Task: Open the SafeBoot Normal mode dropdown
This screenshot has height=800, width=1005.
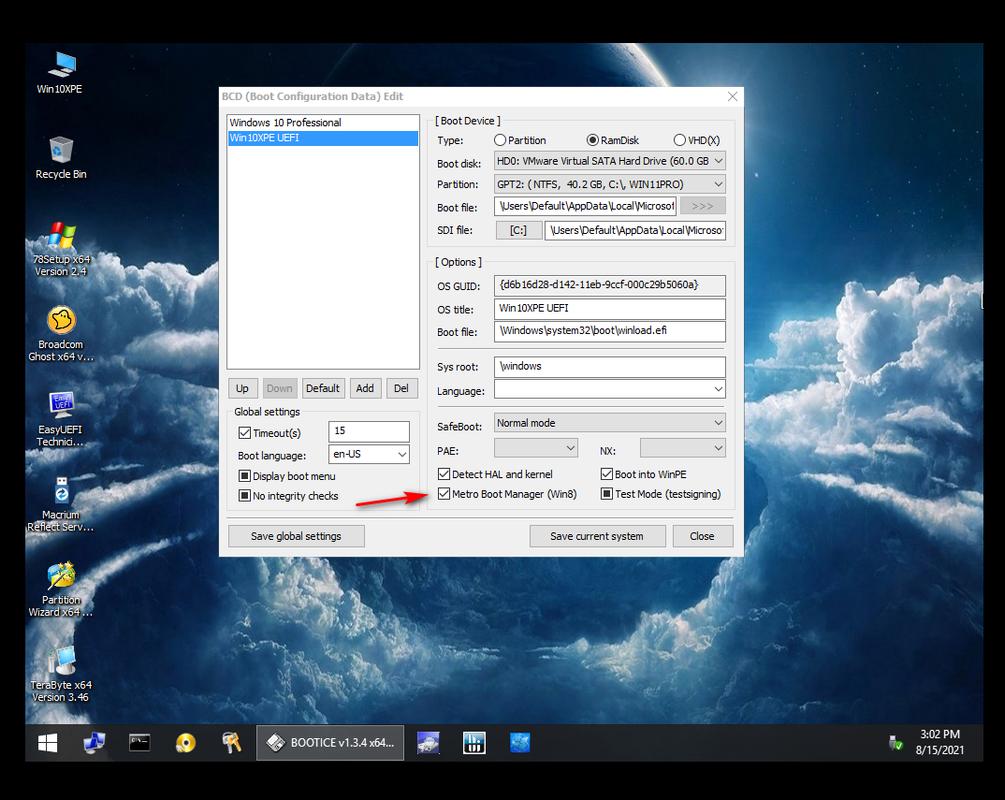Action: (610, 423)
